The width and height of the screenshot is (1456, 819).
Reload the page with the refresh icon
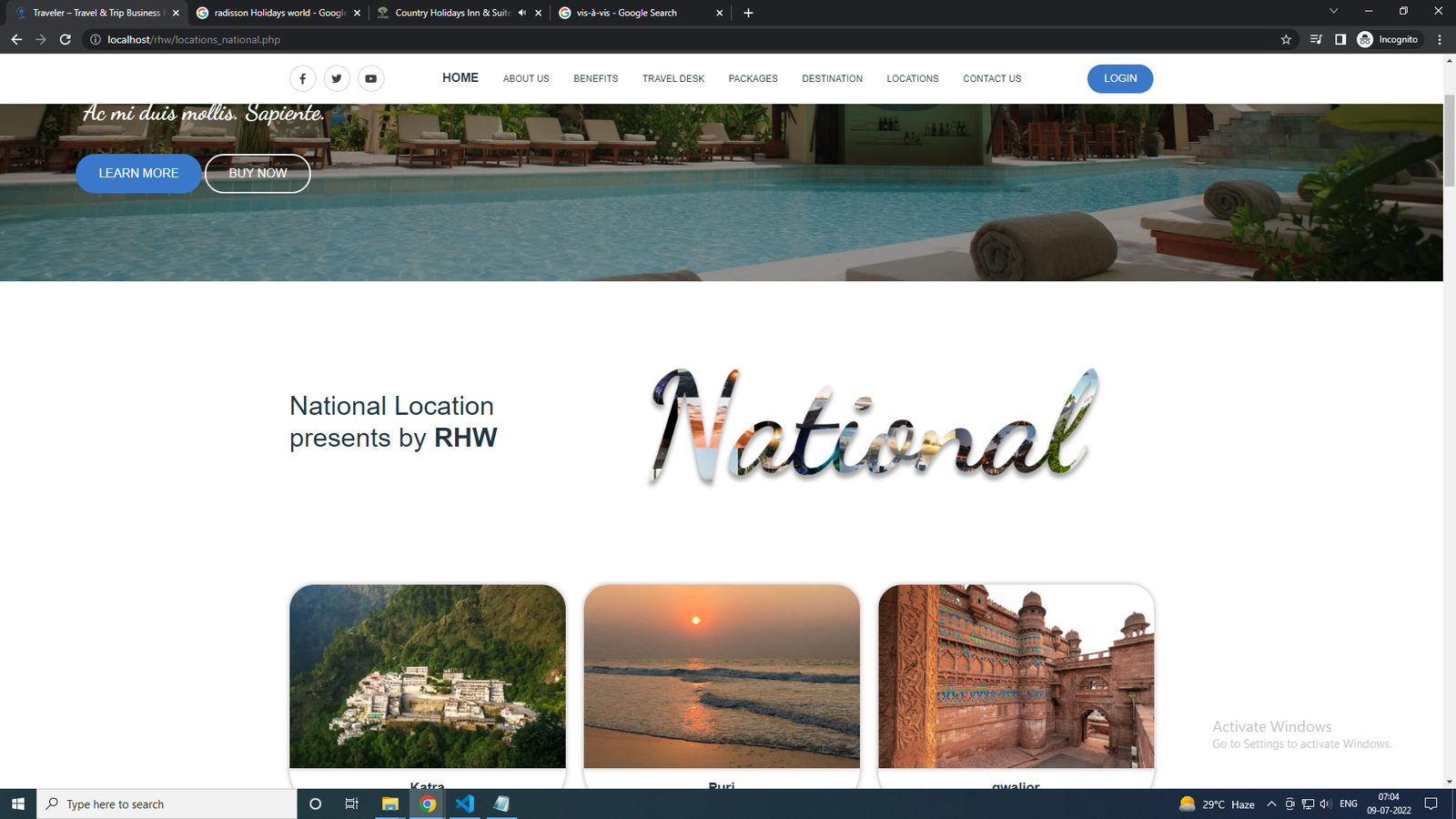tap(66, 40)
